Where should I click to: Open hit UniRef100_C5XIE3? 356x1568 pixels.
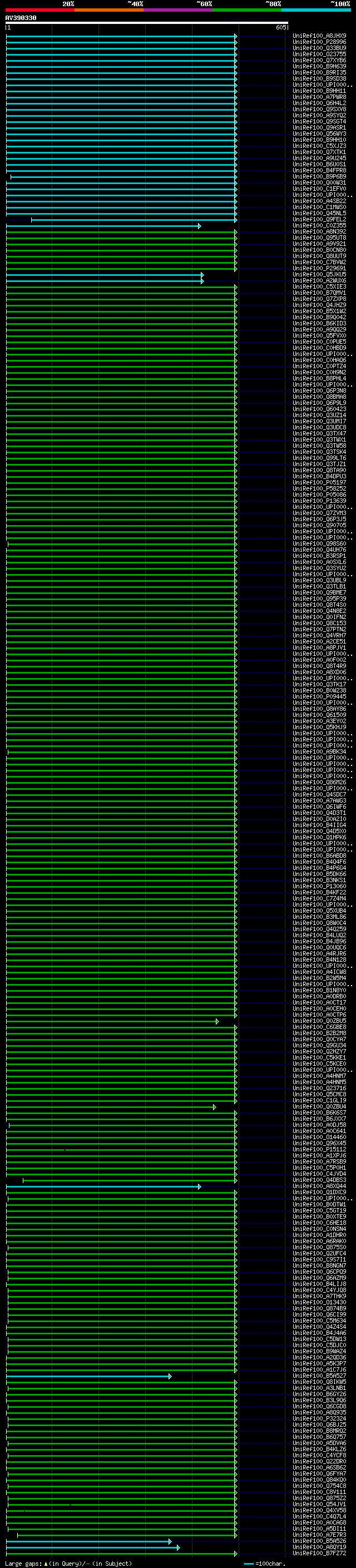tap(319, 286)
